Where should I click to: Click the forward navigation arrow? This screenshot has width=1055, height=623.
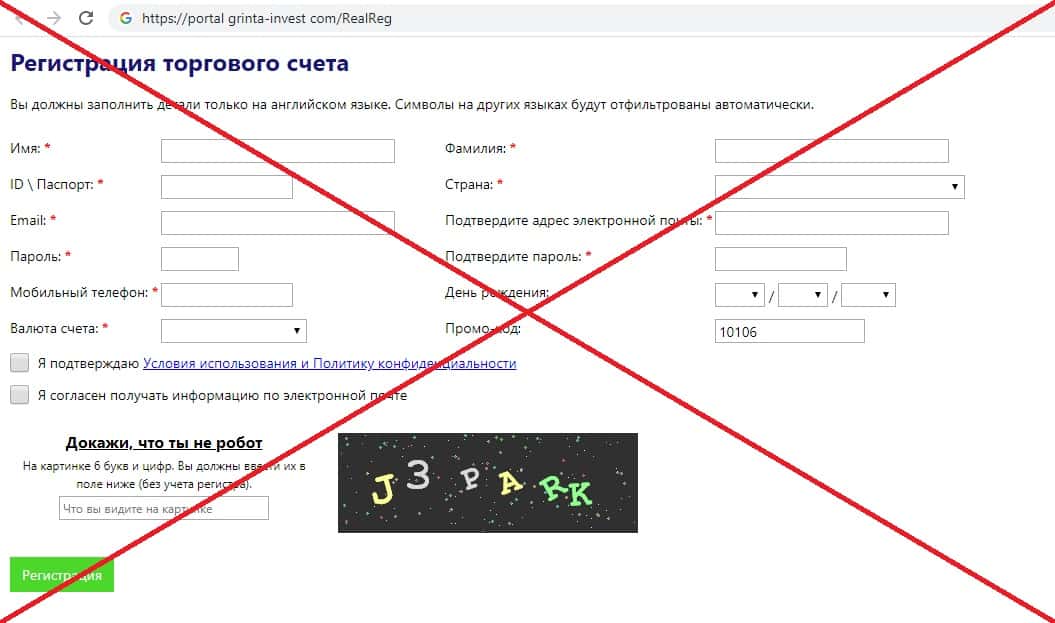[x=54, y=18]
